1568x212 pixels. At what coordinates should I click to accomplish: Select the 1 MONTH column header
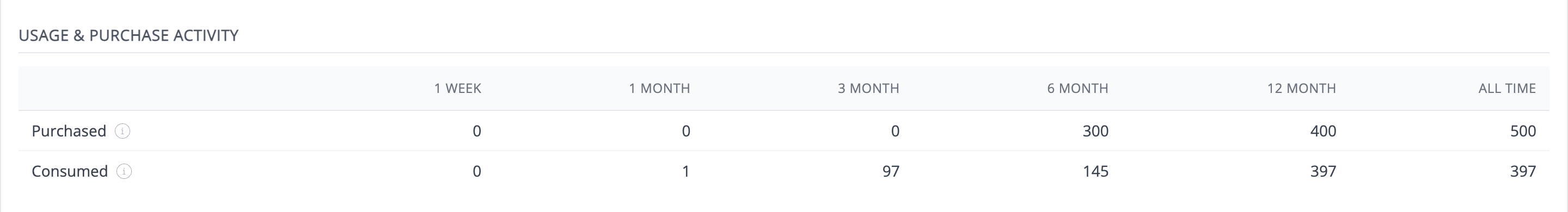[x=659, y=89]
